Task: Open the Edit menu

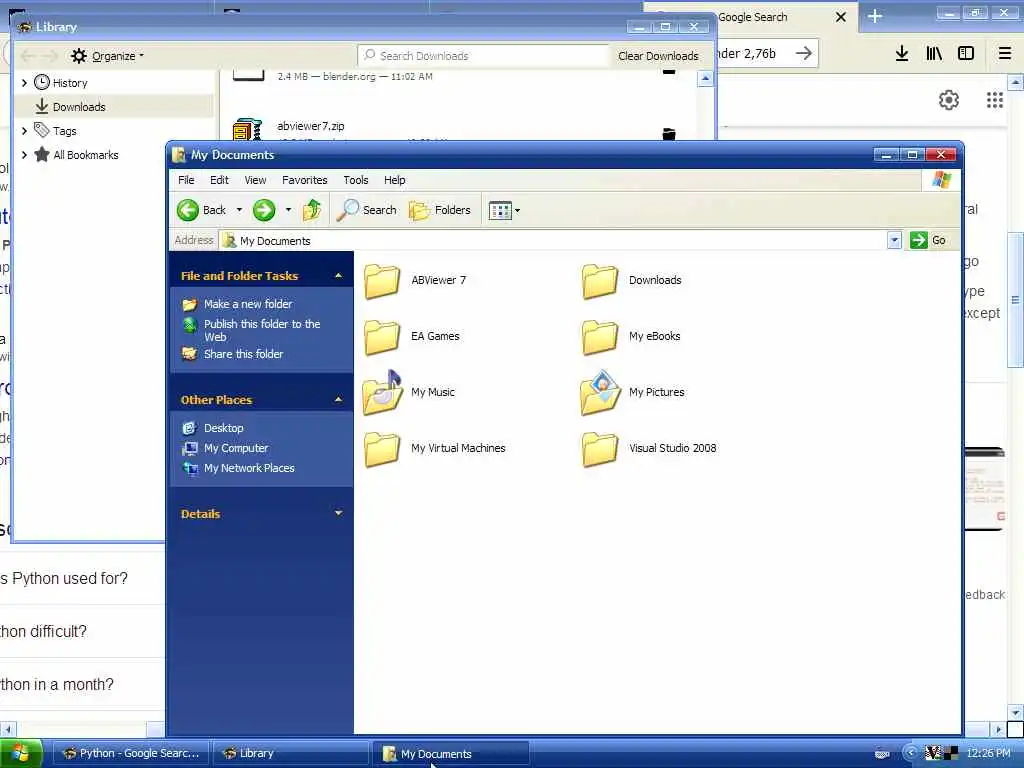Action: tap(219, 180)
